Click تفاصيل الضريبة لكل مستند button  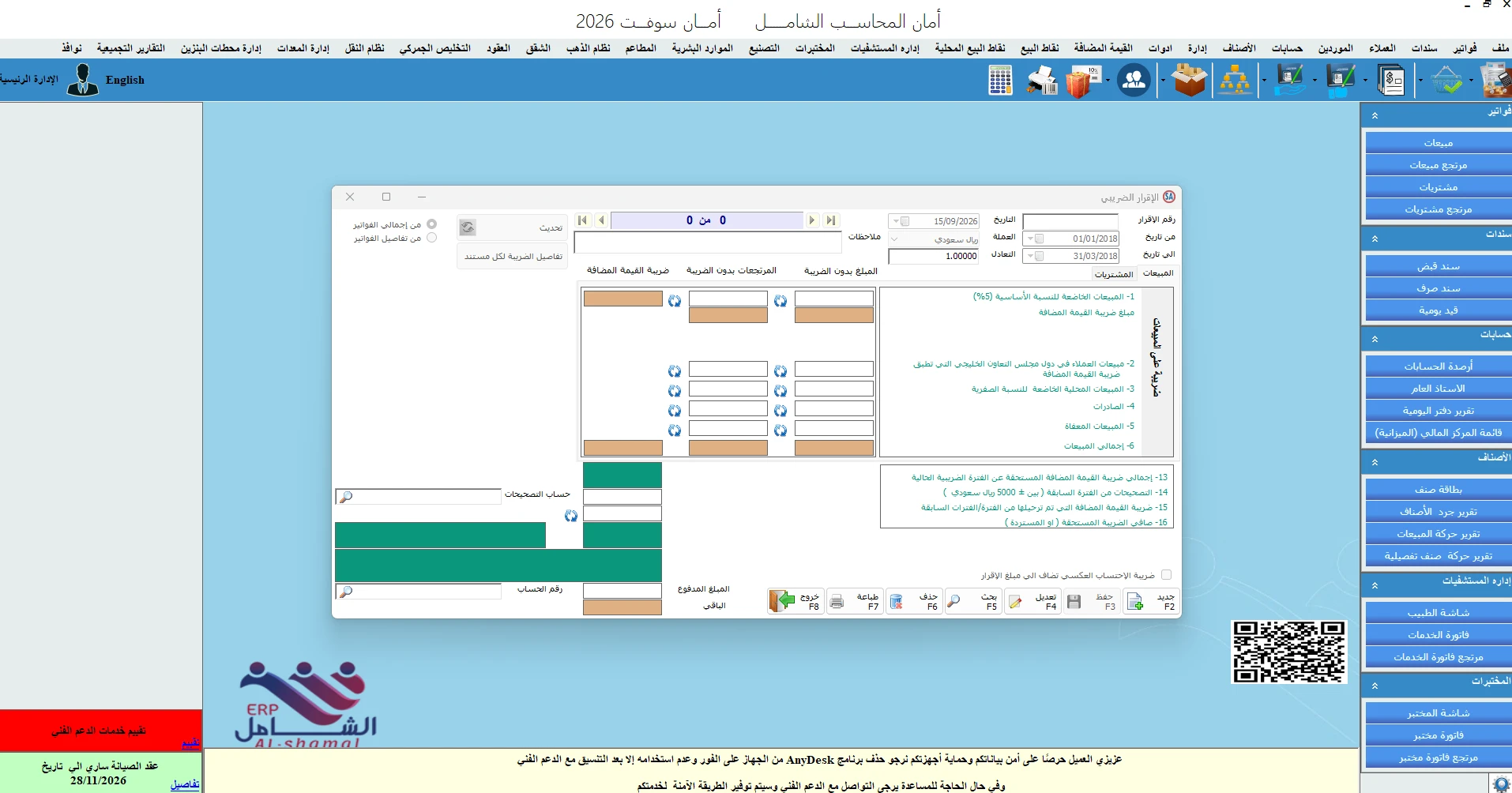pos(512,257)
